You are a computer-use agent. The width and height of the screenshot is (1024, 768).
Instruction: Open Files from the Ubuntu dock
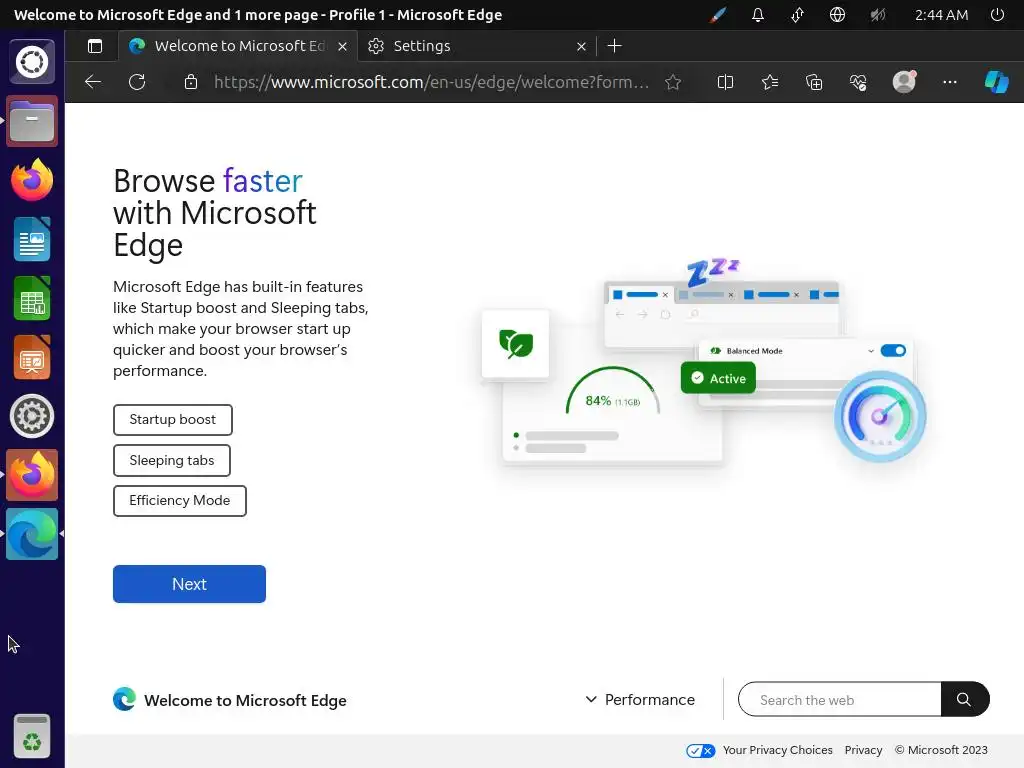pos(32,121)
